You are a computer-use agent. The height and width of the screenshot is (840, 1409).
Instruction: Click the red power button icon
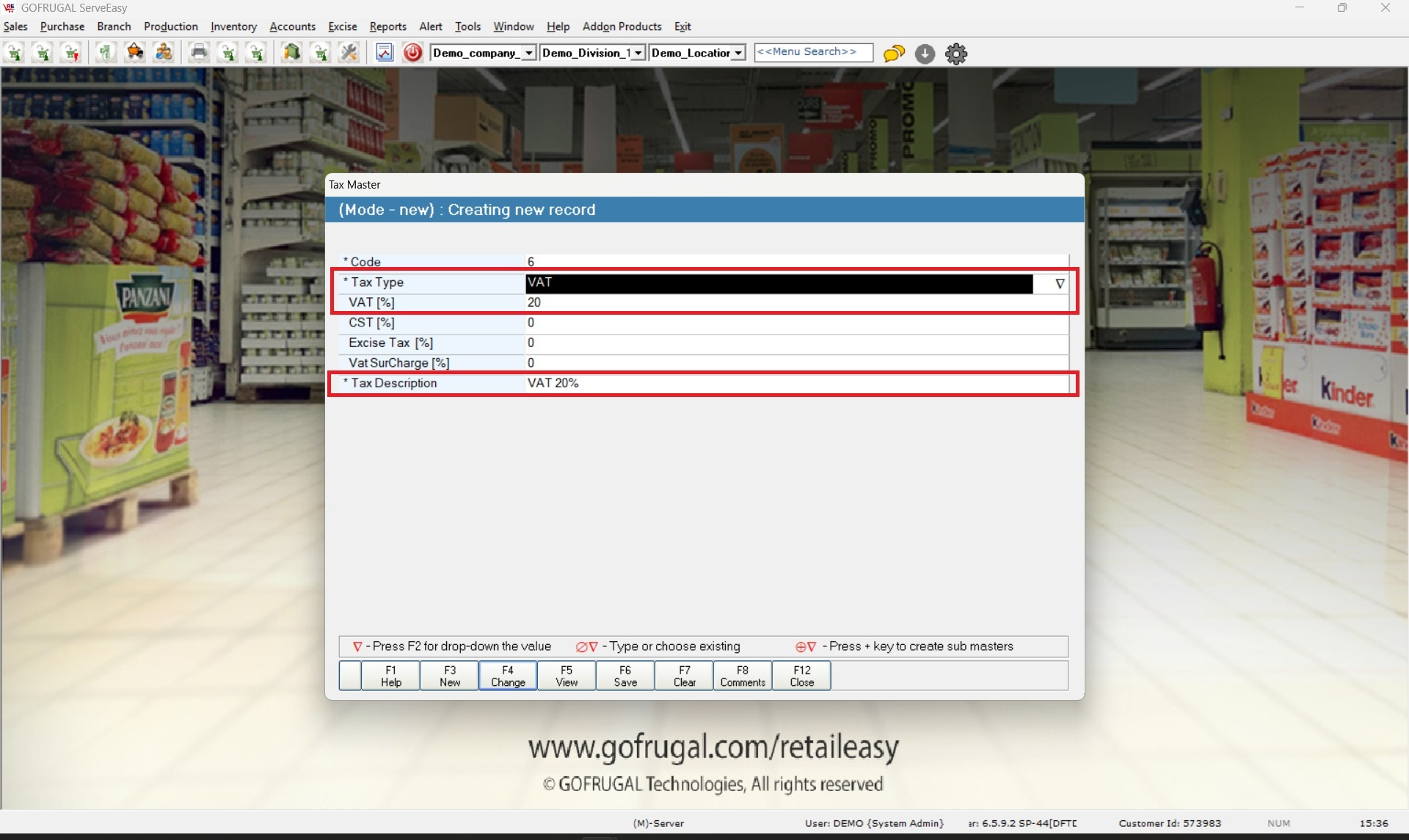pyautogui.click(x=413, y=53)
